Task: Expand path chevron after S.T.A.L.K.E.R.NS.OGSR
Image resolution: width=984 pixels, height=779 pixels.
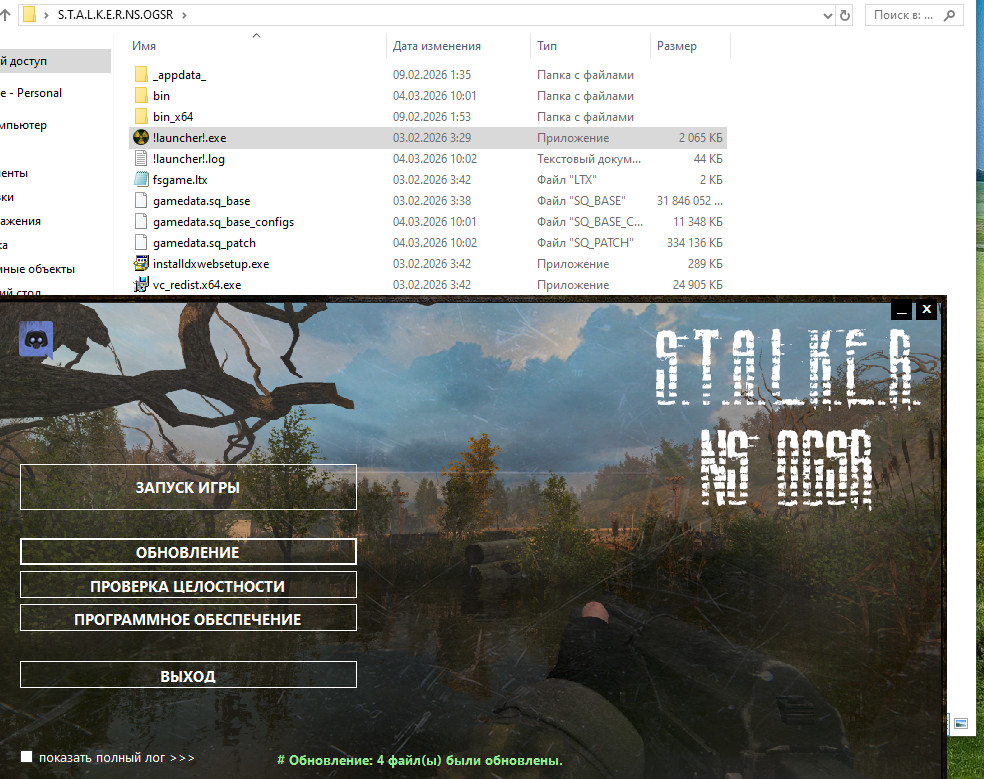Action: 184,15
